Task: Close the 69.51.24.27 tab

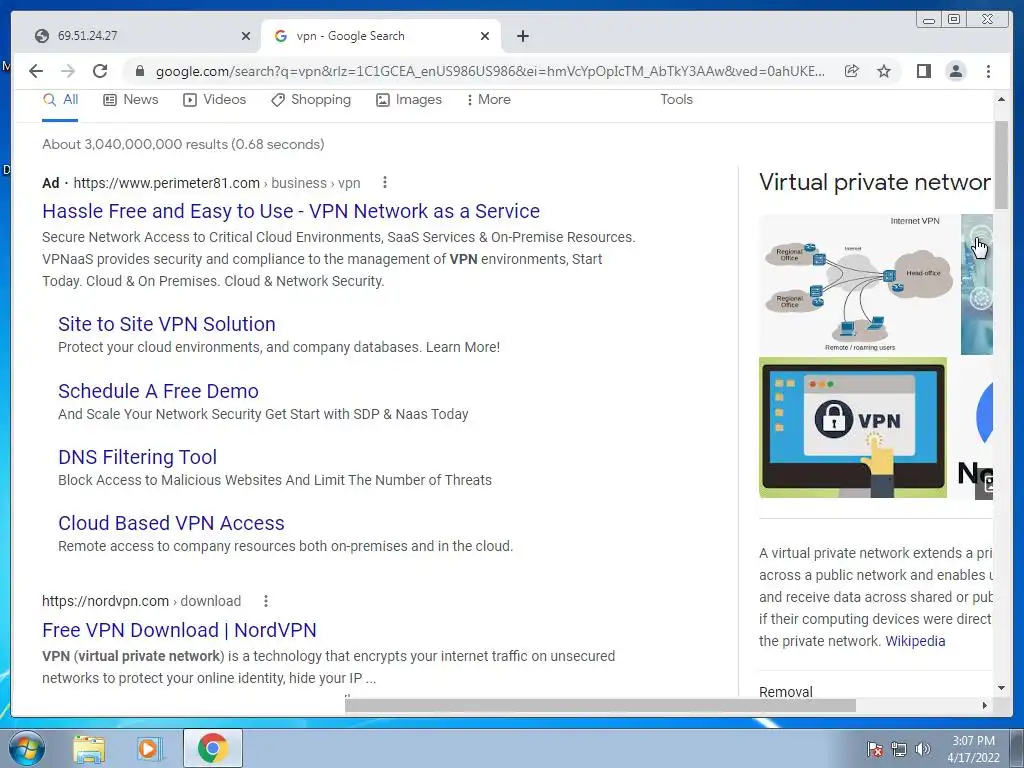Action: [x=246, y=36]
